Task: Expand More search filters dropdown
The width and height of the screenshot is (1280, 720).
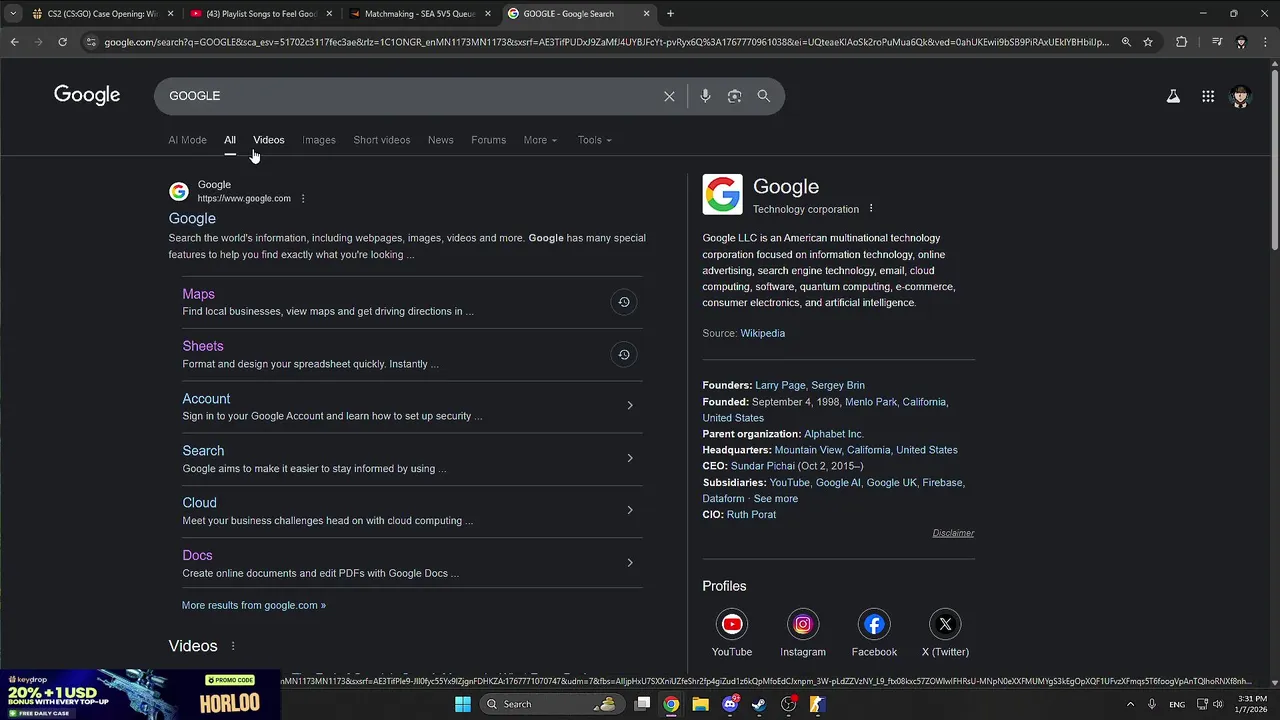Action: point(540,140)
